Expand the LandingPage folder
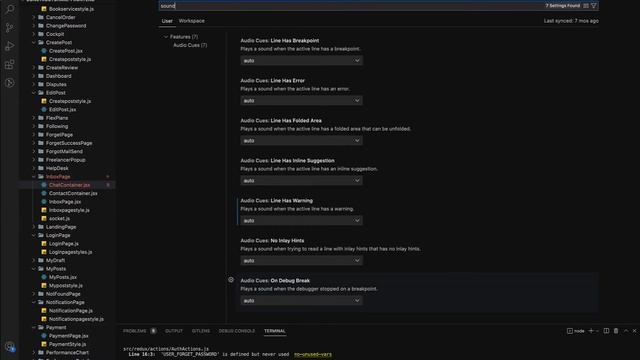The image size is (640, 360). point(34,227)
